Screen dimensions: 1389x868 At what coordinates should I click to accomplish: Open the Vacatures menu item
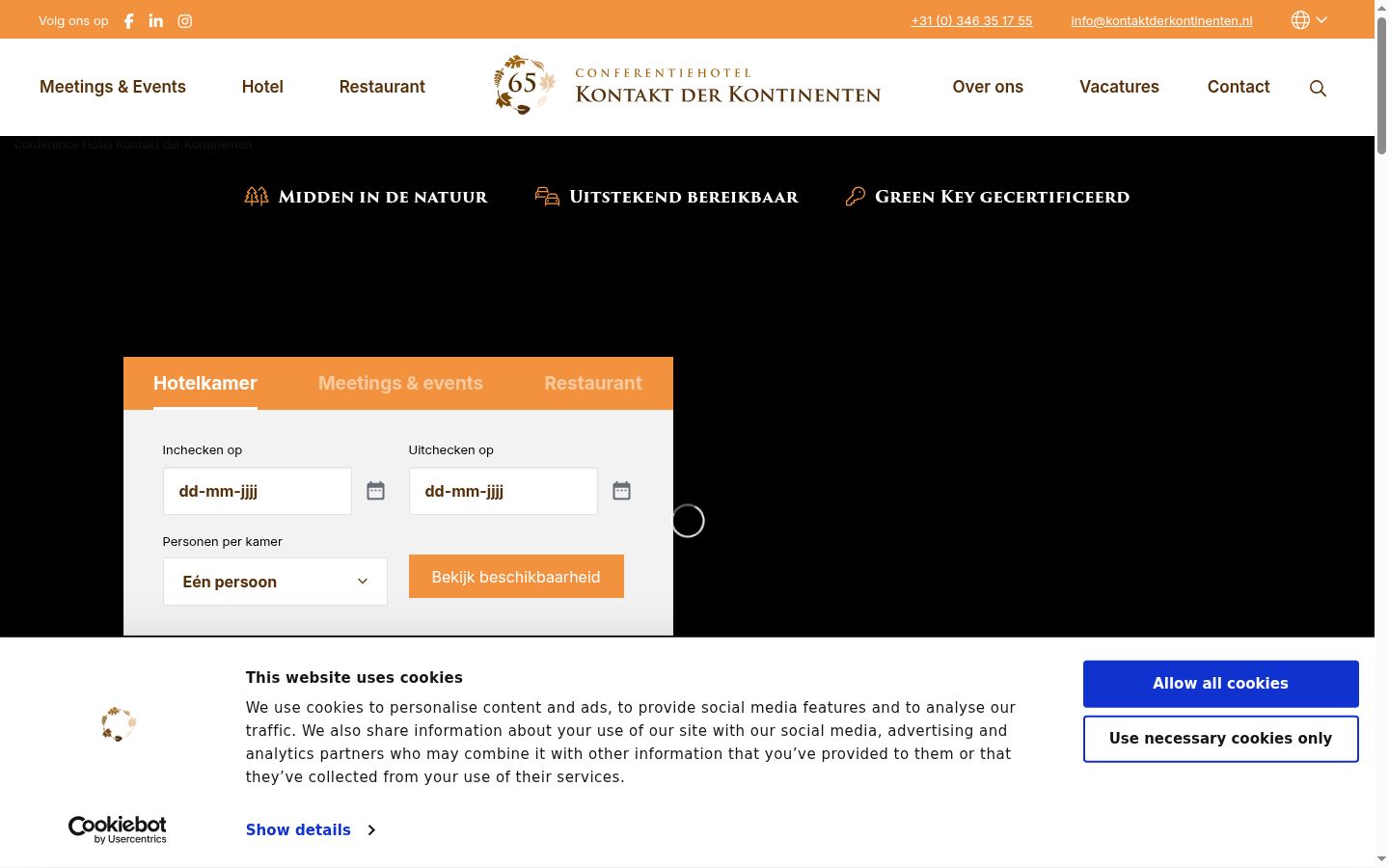click(1119, 87)
